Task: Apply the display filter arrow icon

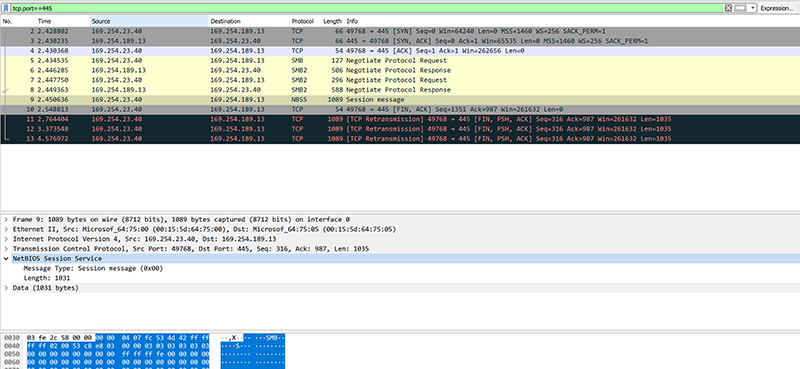Action: [740, 8]
